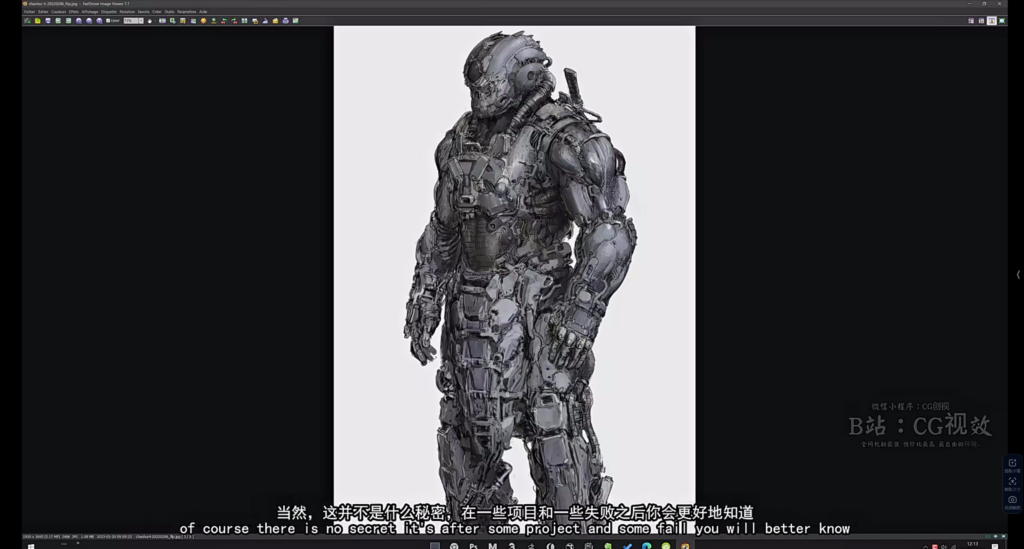Click the zoom percentage field showing 71%
This screenshot has height=549, width=1024.
click(131, 21)
